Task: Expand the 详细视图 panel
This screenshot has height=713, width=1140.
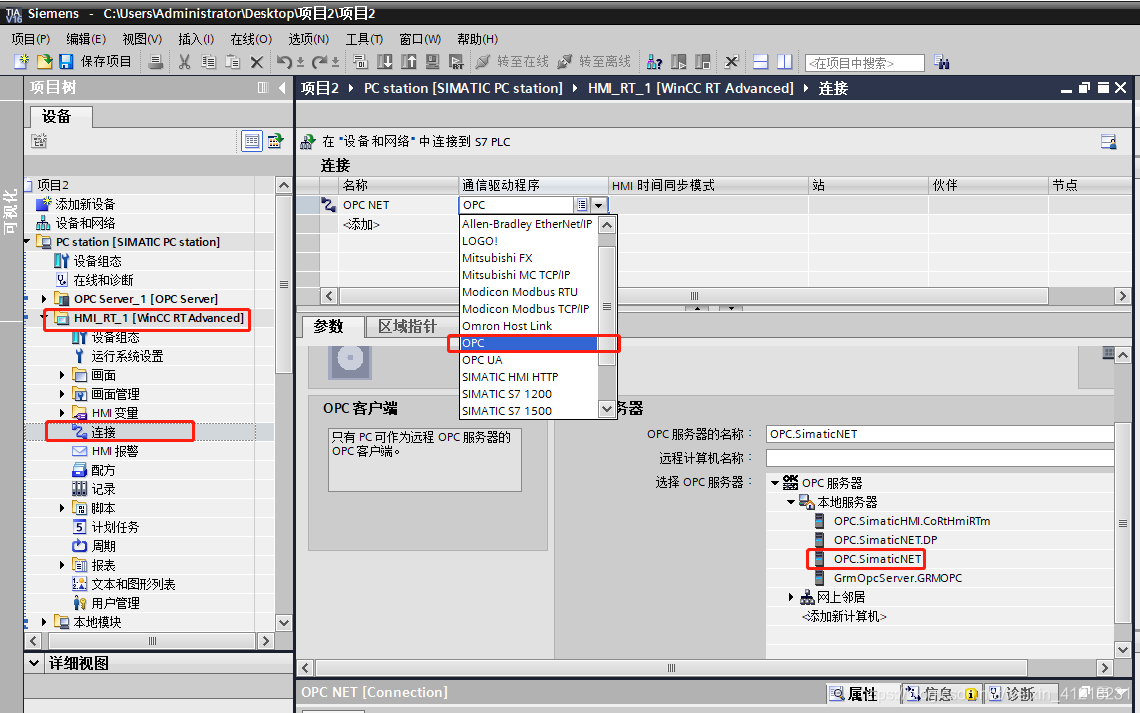Action: pos(33,663)
